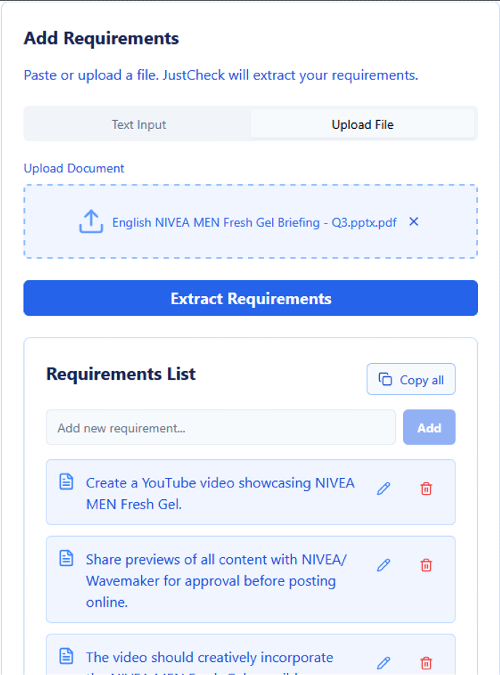Click the uploaded file name in dropzone
Viewport: 500px width, 675px height.
(x=254, y=223)
